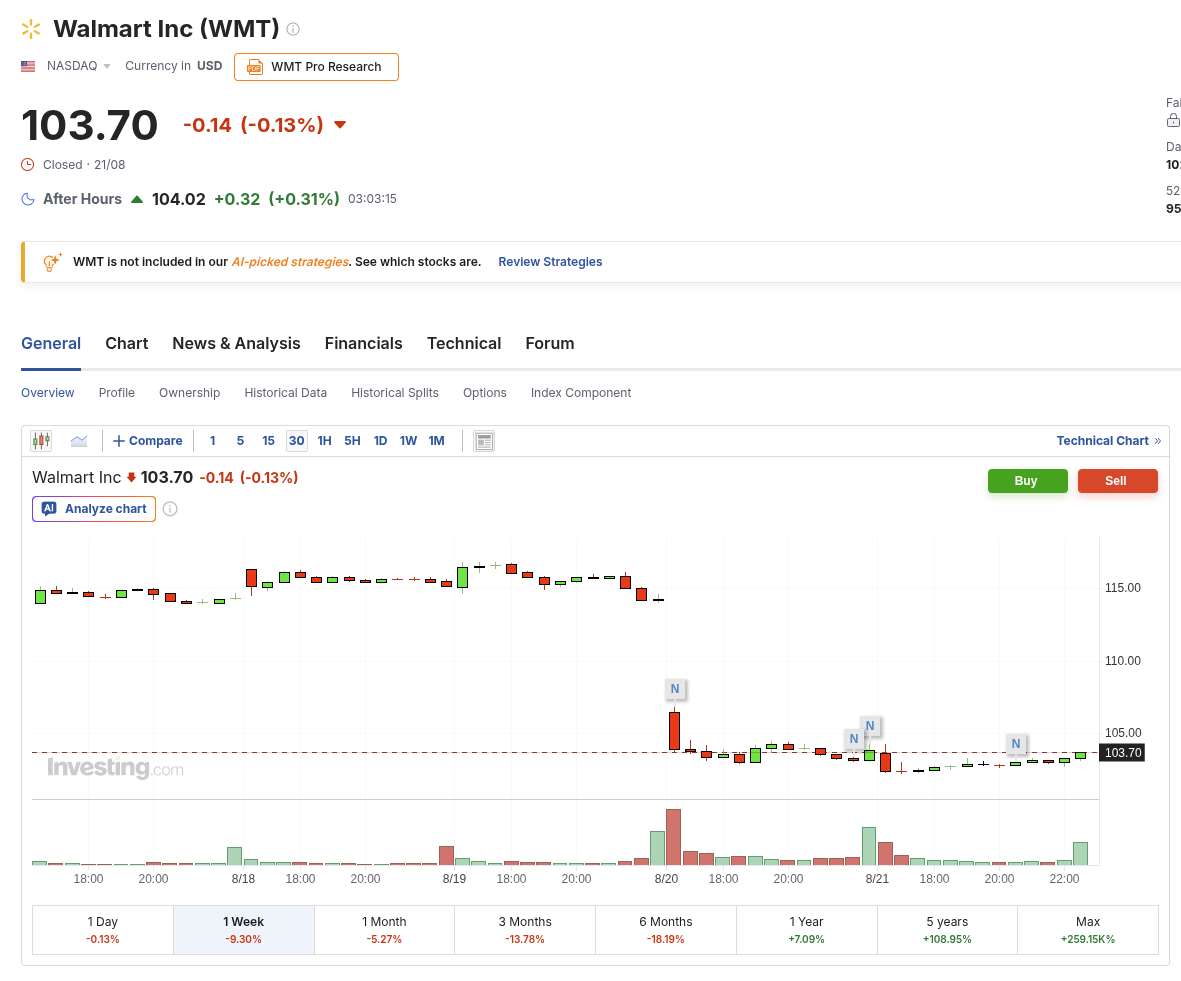1181x981 pixels.
Task: Select the 1H chart interval
Action: 325,441
